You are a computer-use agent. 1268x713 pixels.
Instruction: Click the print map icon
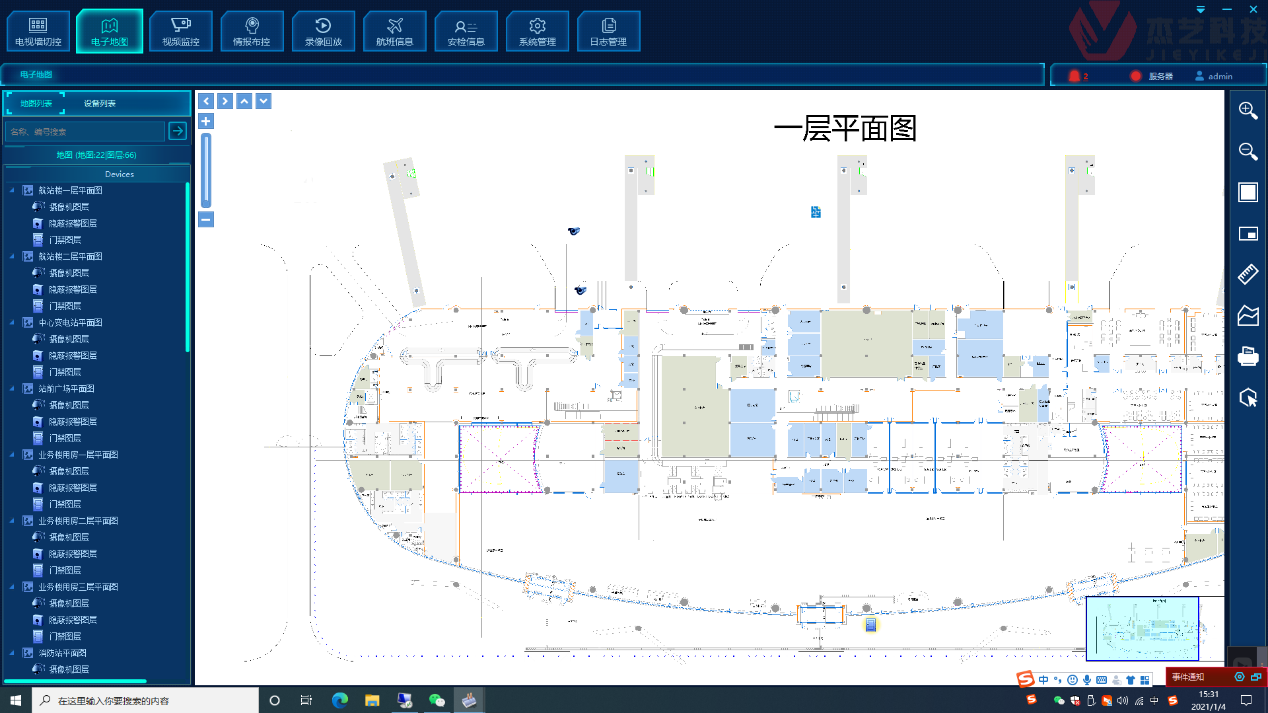click(1247, 356)
